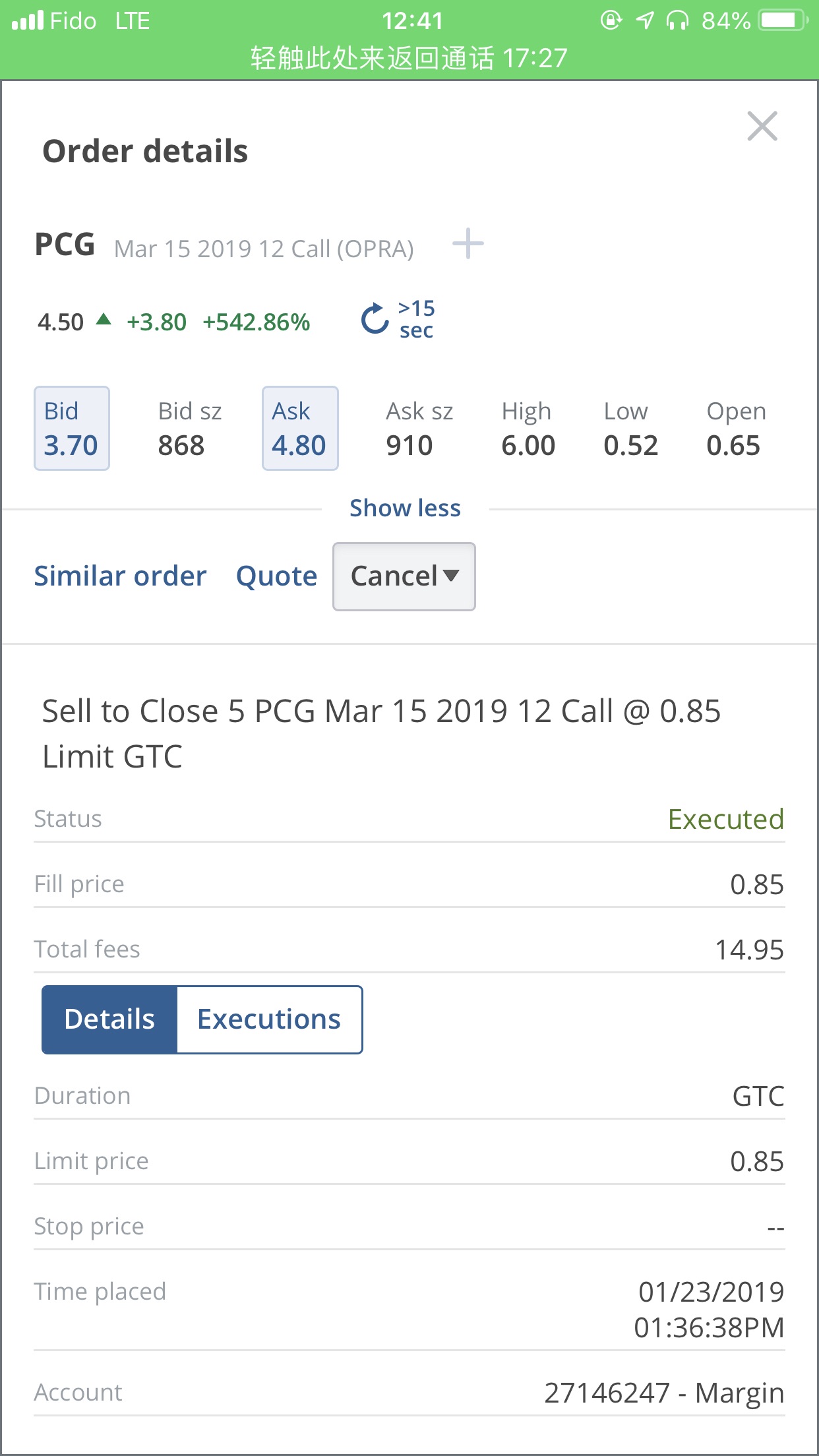Tap the Account row showing Margin

click(409, 1393)
